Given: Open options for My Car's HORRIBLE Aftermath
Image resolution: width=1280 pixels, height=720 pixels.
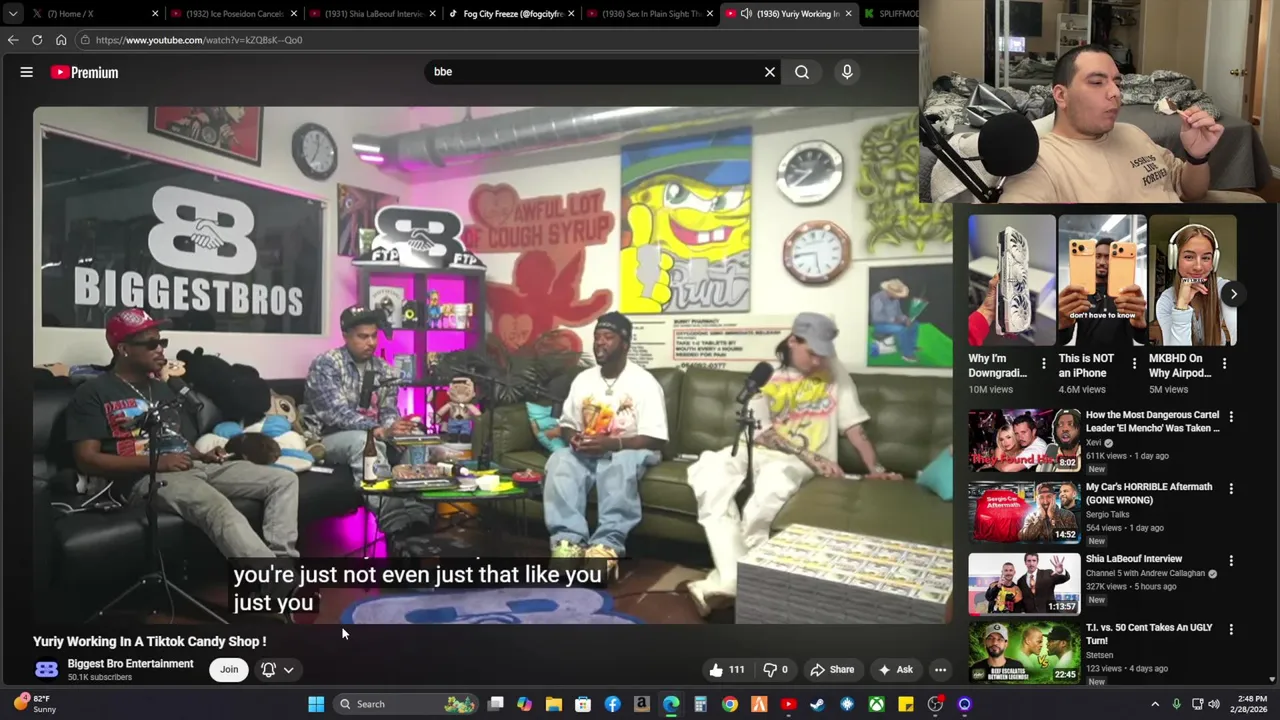Looking at the screenshot, I should click(x=1231, y=488).
